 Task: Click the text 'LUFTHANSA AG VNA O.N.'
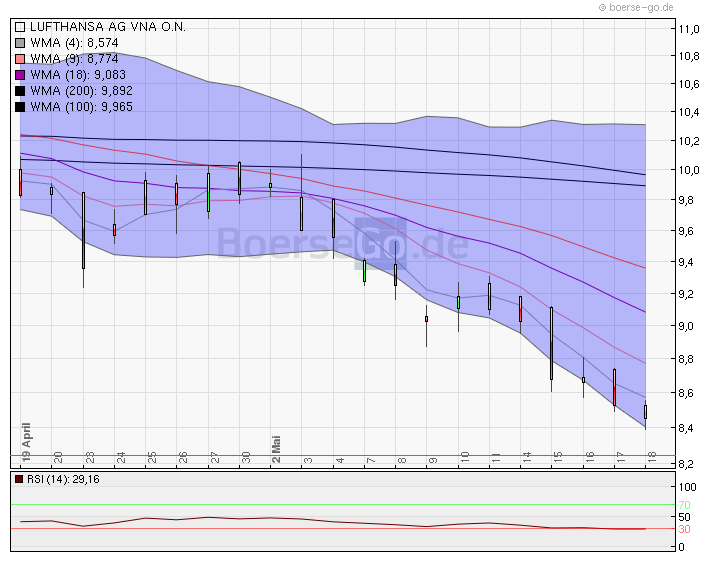[x=108, y=27]
